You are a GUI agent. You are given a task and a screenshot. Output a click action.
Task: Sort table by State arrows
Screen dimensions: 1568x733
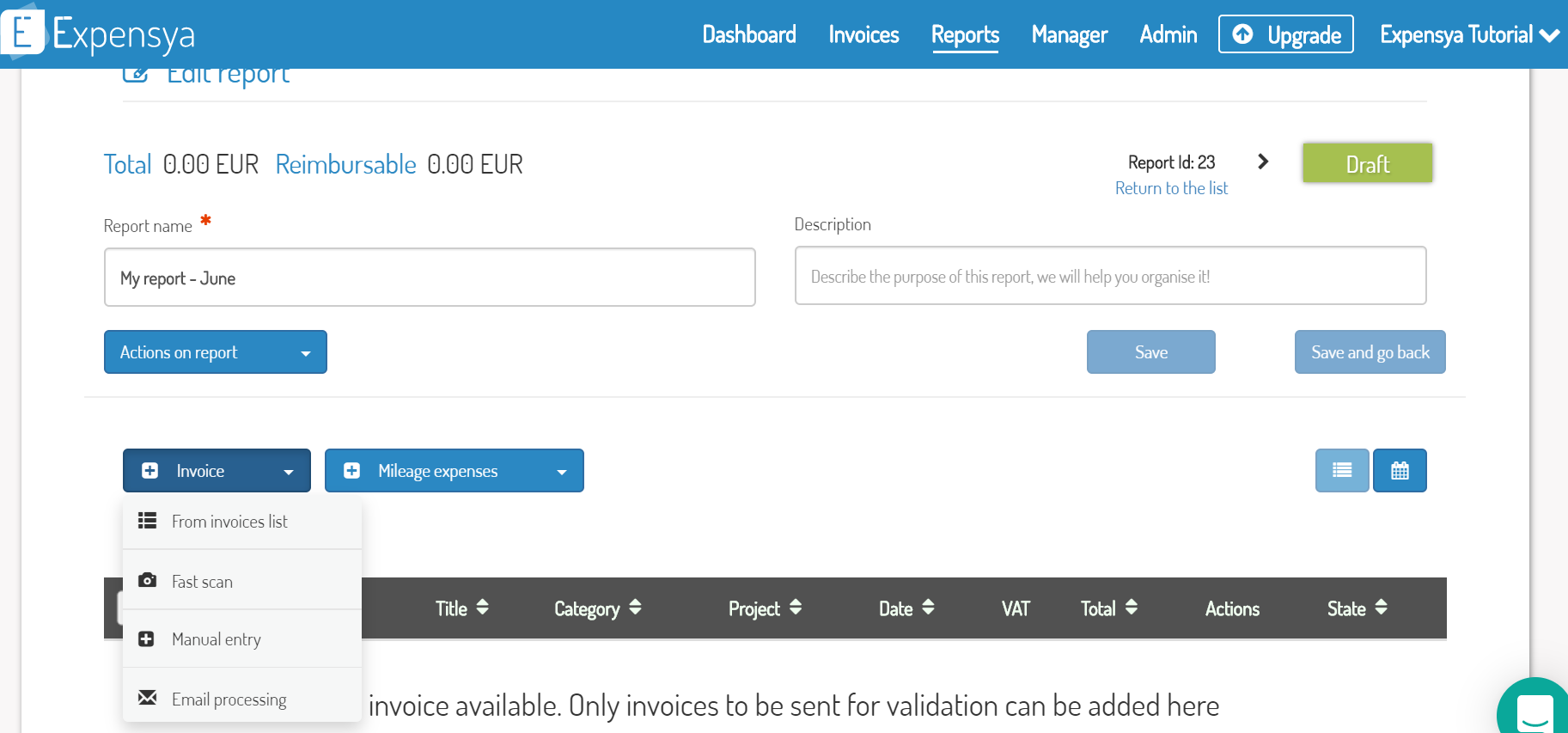1381,608
